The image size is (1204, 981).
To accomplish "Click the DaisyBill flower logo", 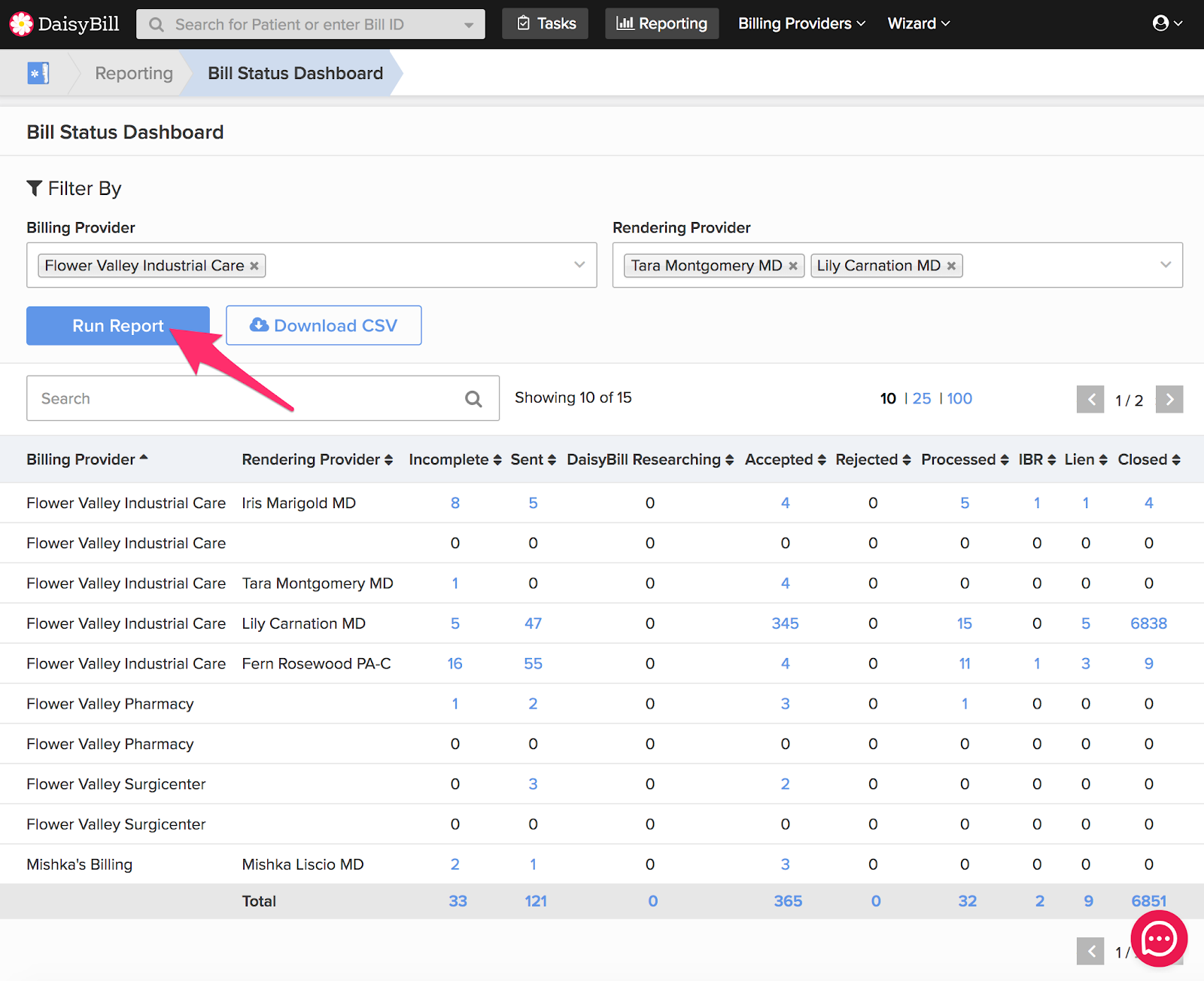I will point(21,24).
